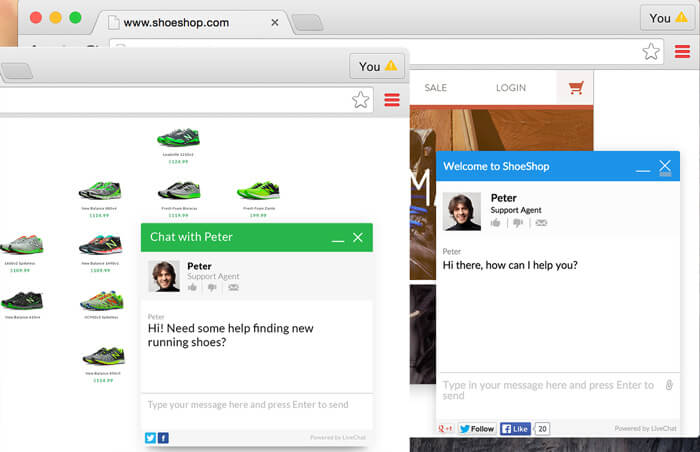
Task: Close the Welcome to ShoeShop chat
Action: pyautogui.click(x=665, y=167)
